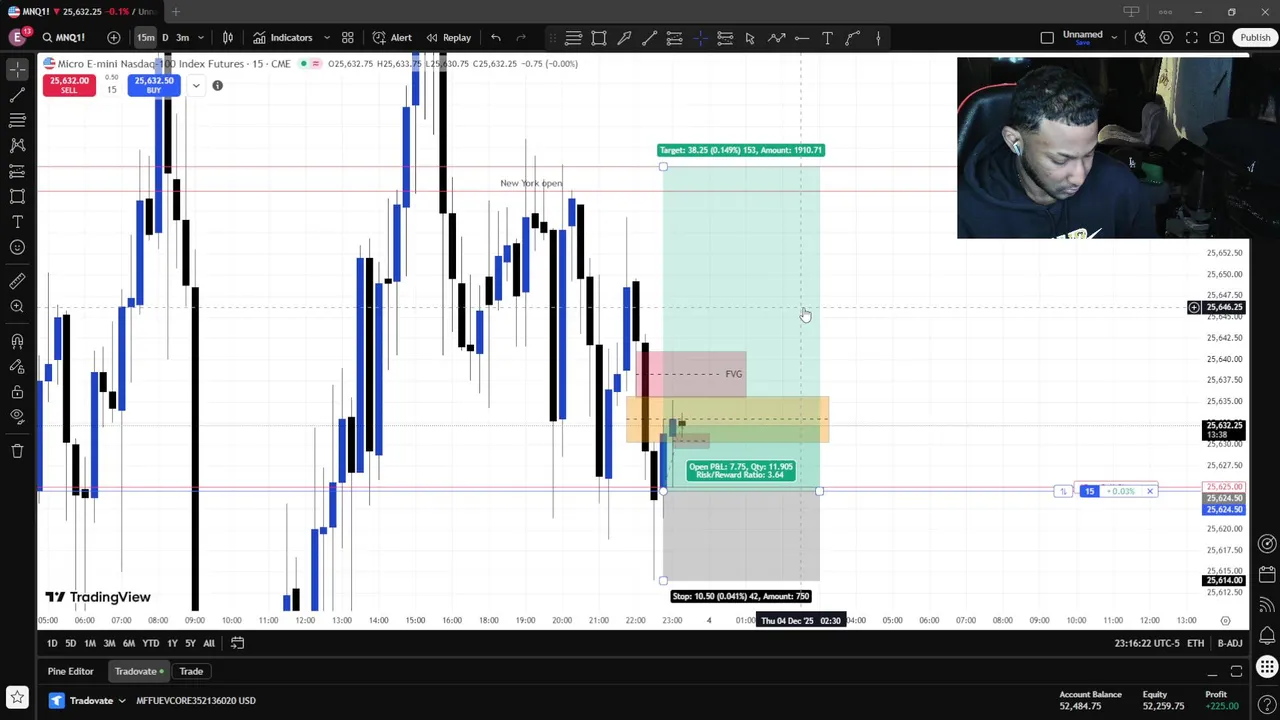This screenshot has width=1280, height=720.
Task: Open the candlestick chart type selector
Action: (x=228, y=37)
